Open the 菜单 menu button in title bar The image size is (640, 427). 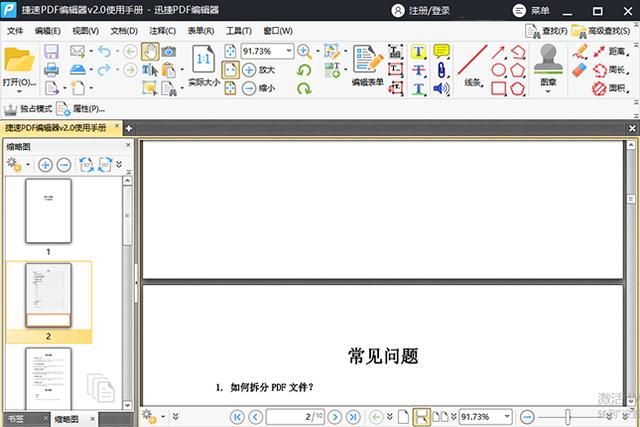[x=531, y=11]
